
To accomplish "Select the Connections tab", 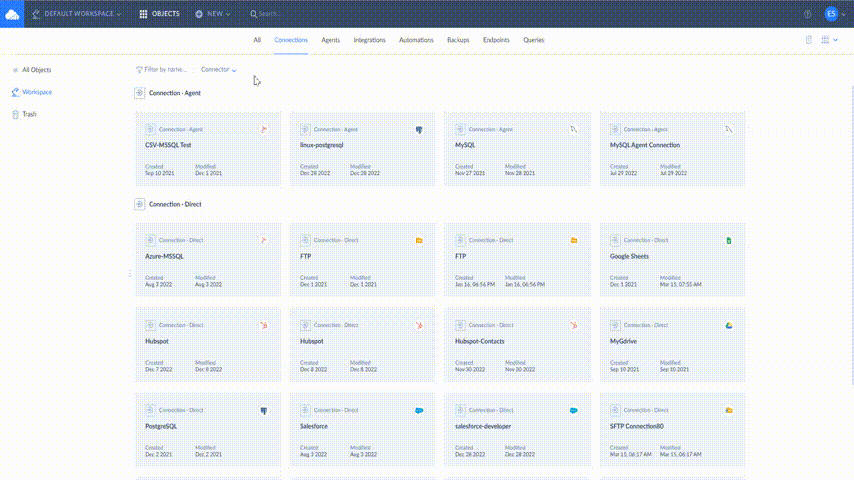I will tap(291, 40).
